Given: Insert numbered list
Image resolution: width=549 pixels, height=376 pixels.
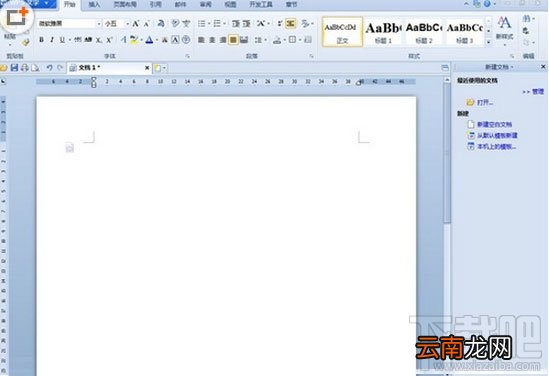Looking at the screenshot, I should tap(217, 23).
